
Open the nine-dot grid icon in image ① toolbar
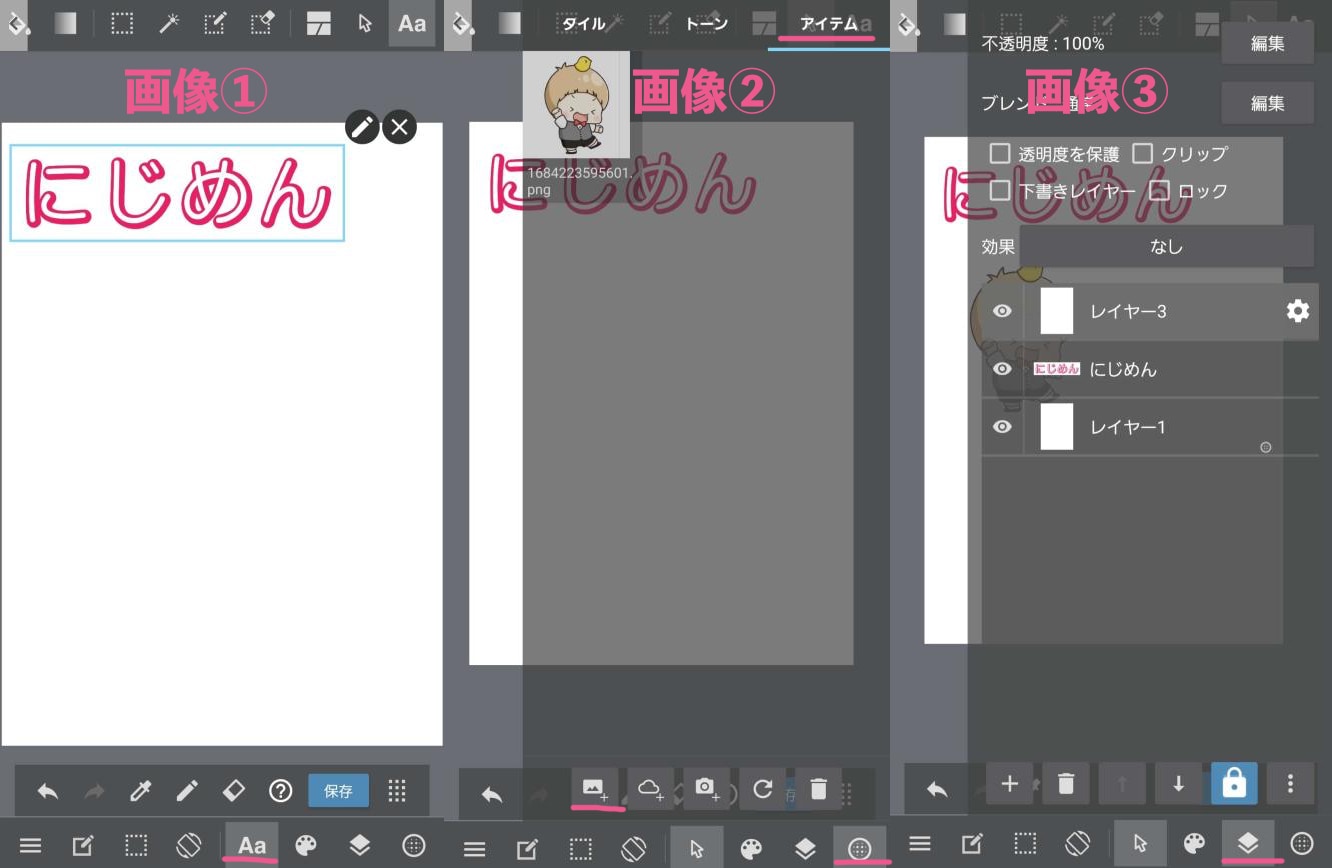pyautogui.click(x=397, y=791)
